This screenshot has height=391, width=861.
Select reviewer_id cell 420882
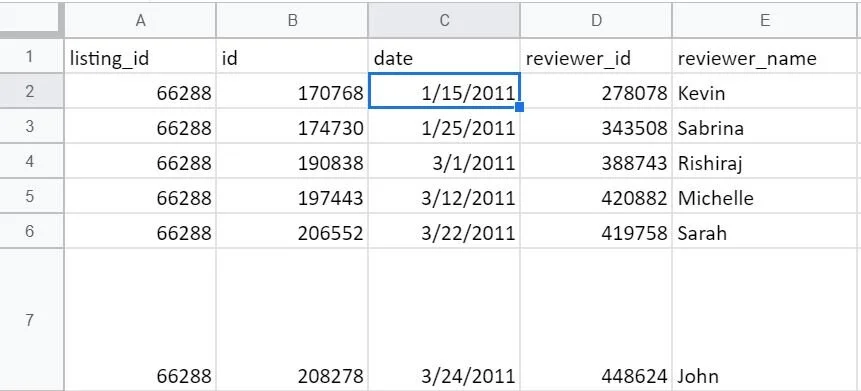(596, 196)
